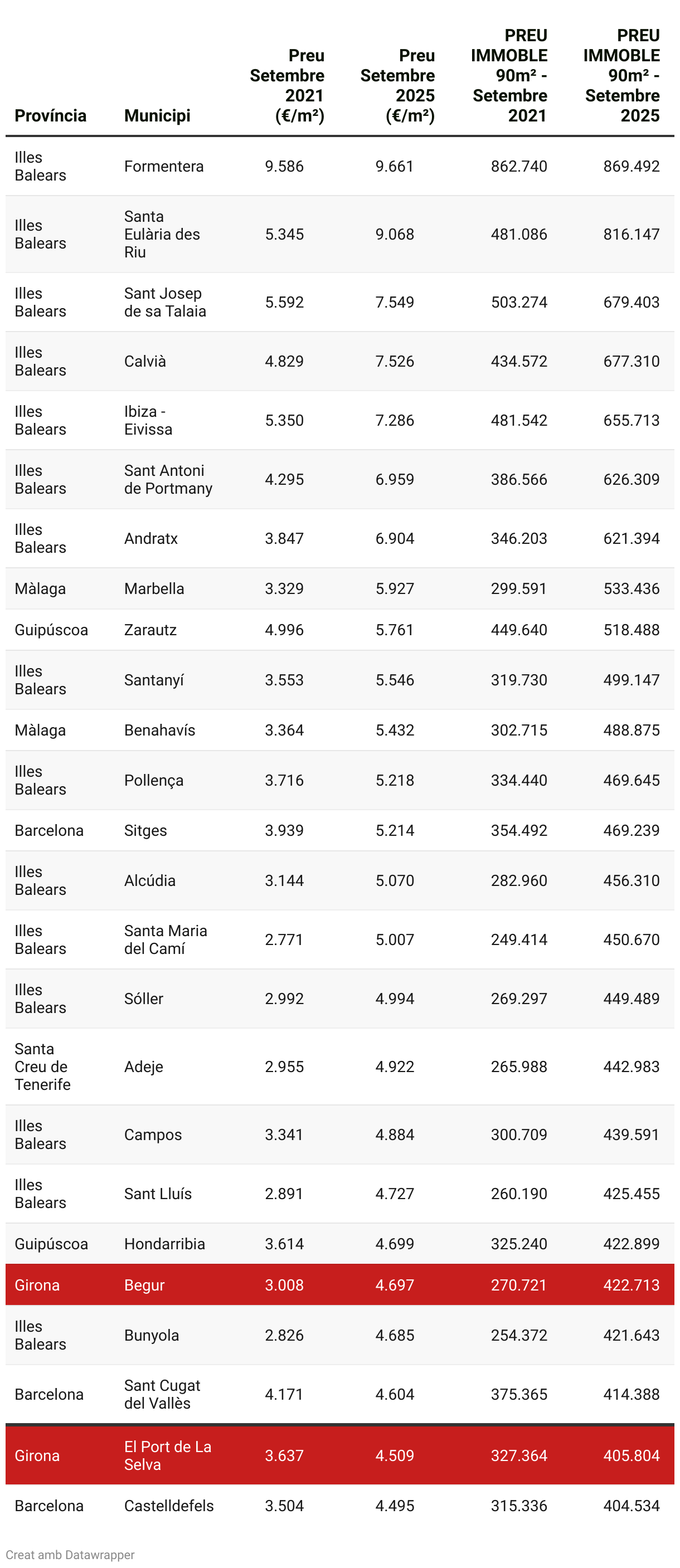Click the highlighted Begur cell

tap(144, 1285)
